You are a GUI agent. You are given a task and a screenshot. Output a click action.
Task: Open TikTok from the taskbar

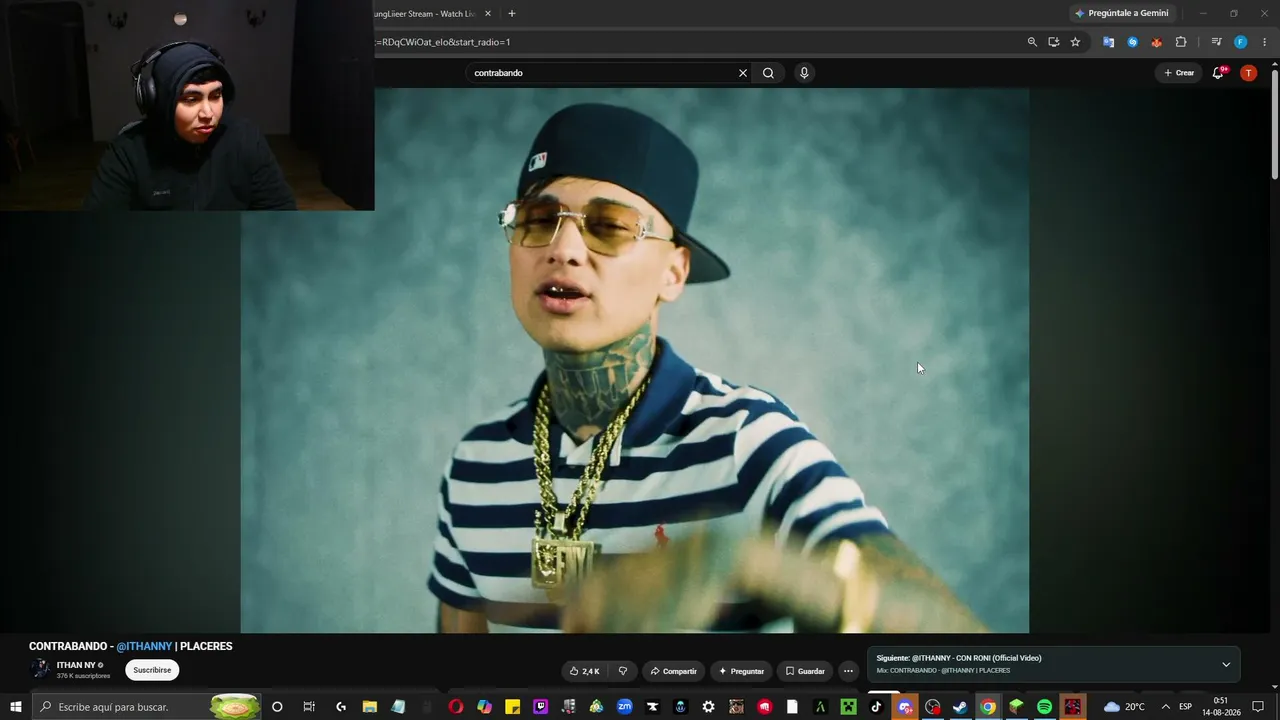coord(876,707)
